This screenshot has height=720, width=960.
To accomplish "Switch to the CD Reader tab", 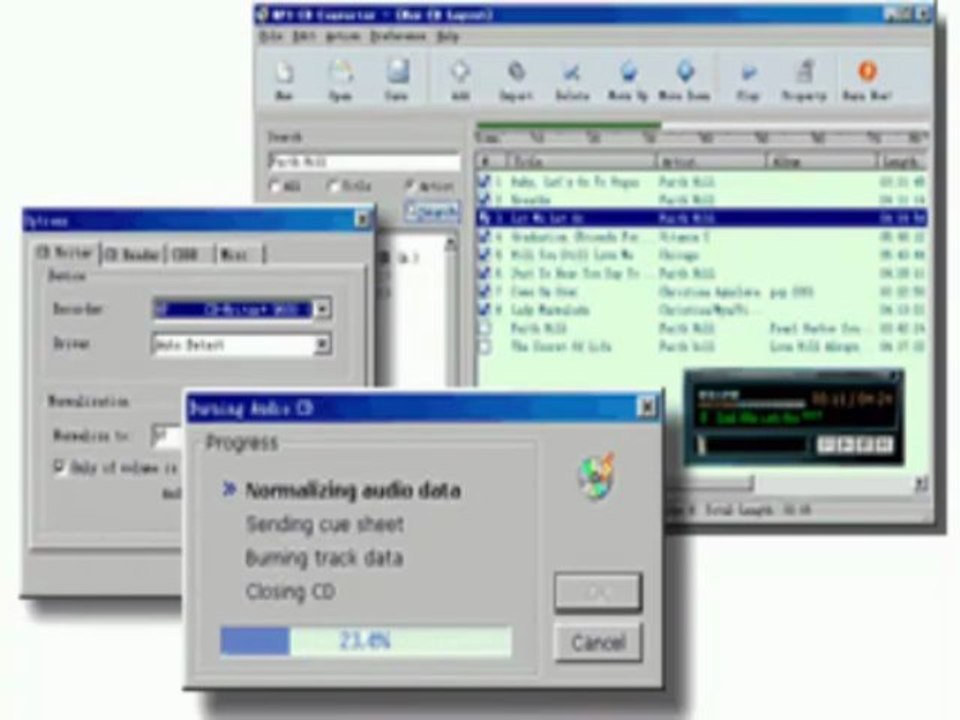I will pyautogui.click(x=132, y=254).
